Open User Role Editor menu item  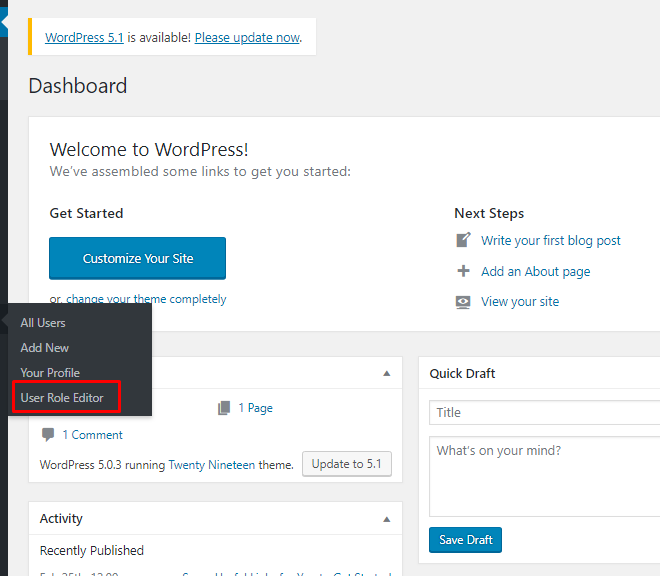coord(61,398)
